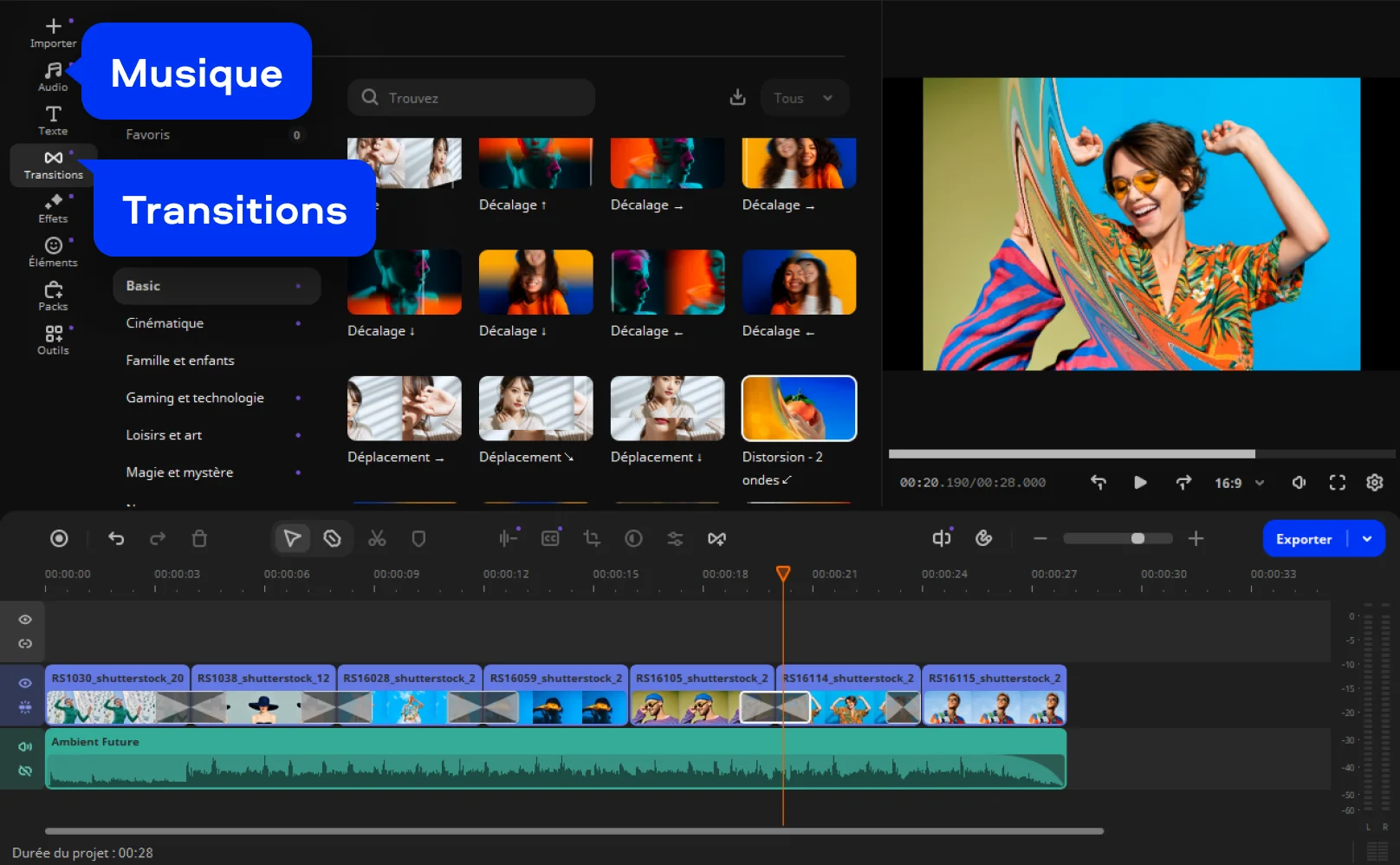Select the Cinématique transitions category
Viewport: 1400px width, 865px height.
pos(165,323)
